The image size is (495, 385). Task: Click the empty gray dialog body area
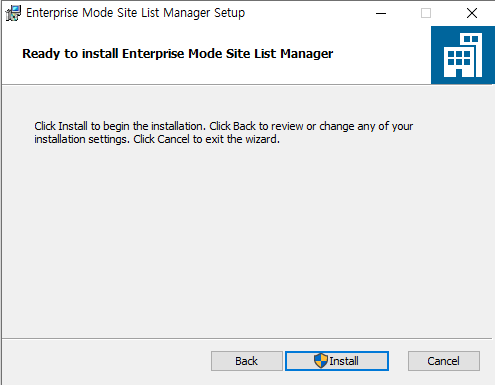click(247, 240)
